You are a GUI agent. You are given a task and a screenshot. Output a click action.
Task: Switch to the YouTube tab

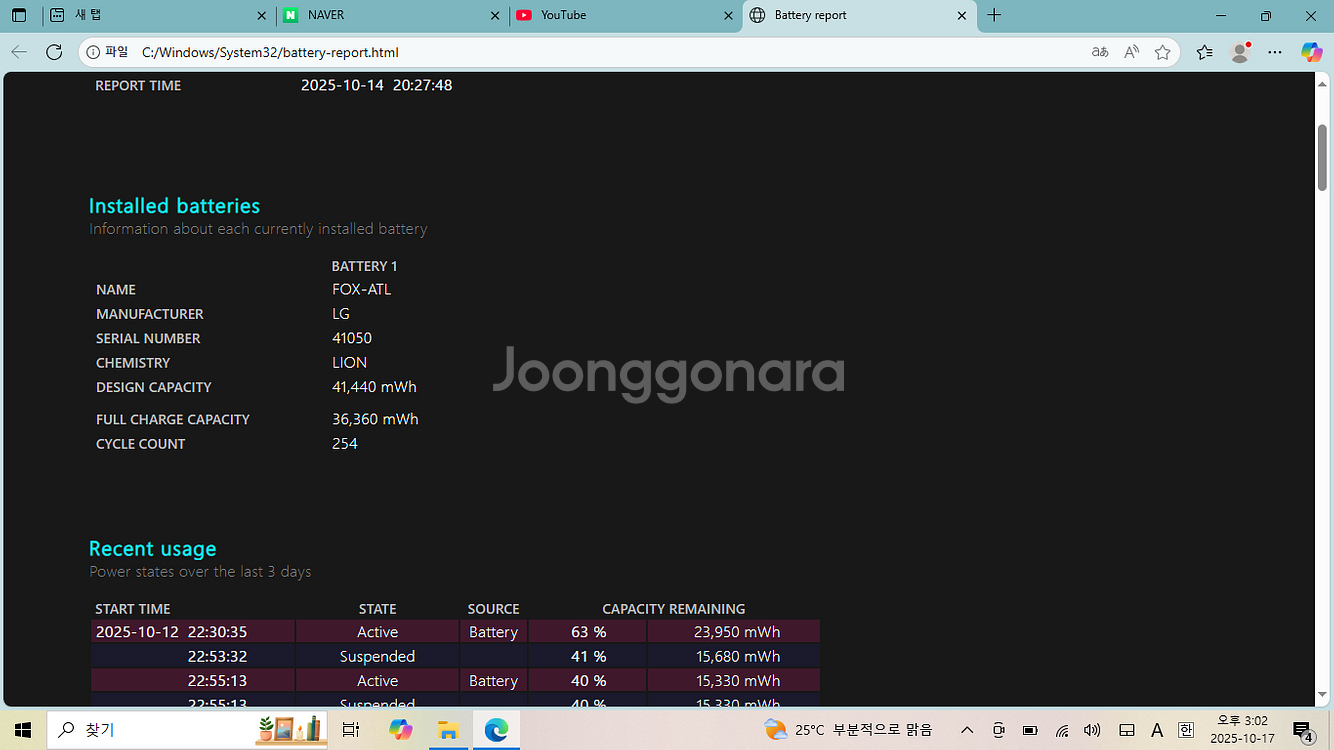pos(620,15)
